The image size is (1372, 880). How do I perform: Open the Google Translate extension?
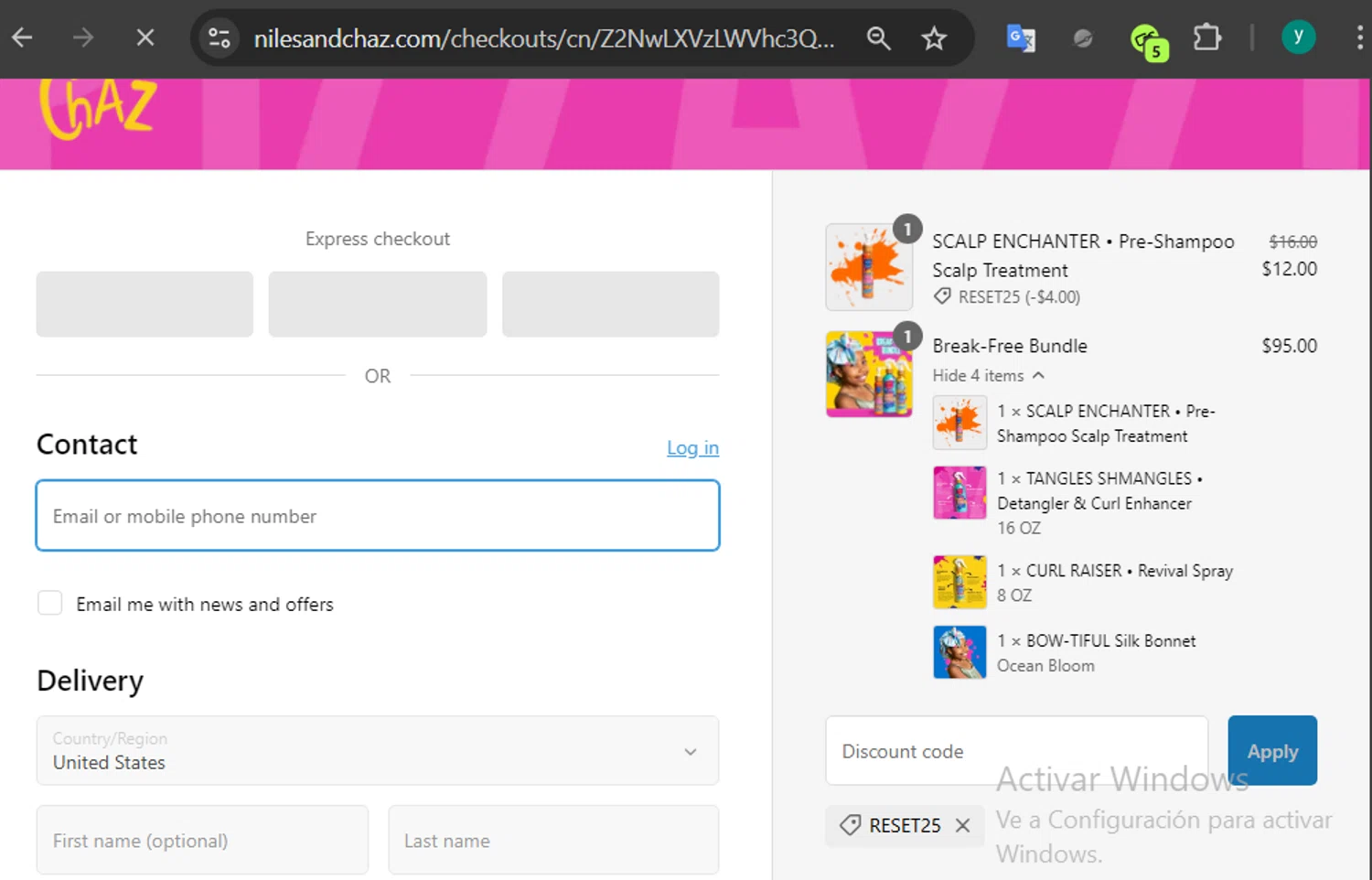pos(1020,38)
